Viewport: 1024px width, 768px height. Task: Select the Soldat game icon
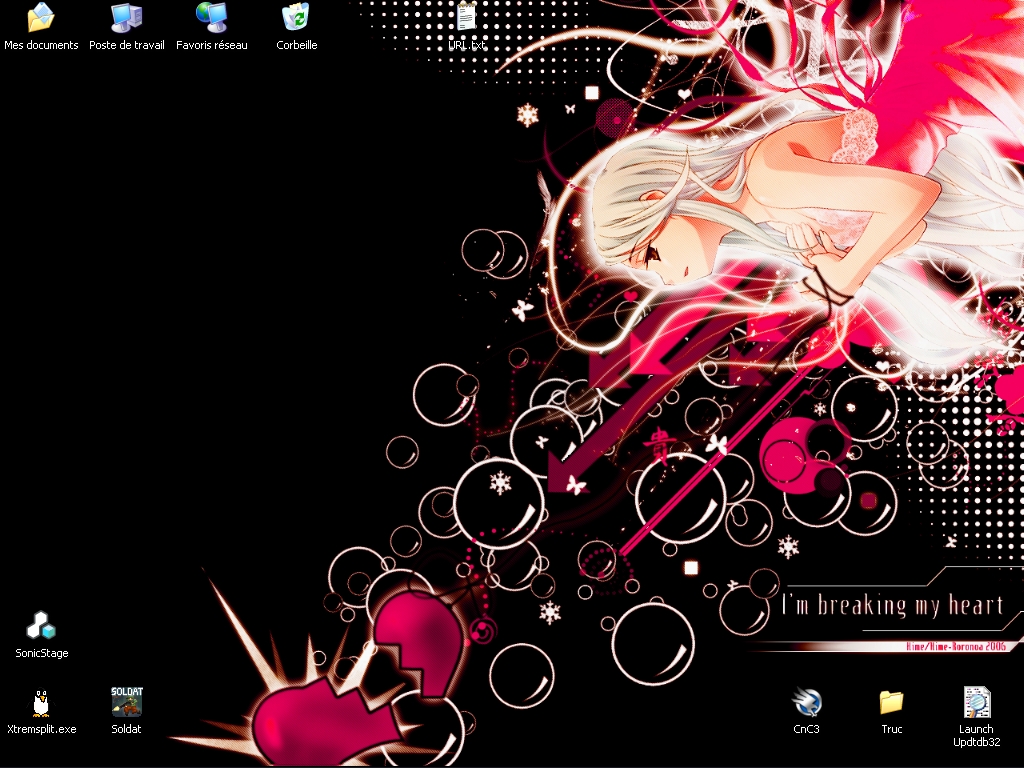(x=127, y=702)
